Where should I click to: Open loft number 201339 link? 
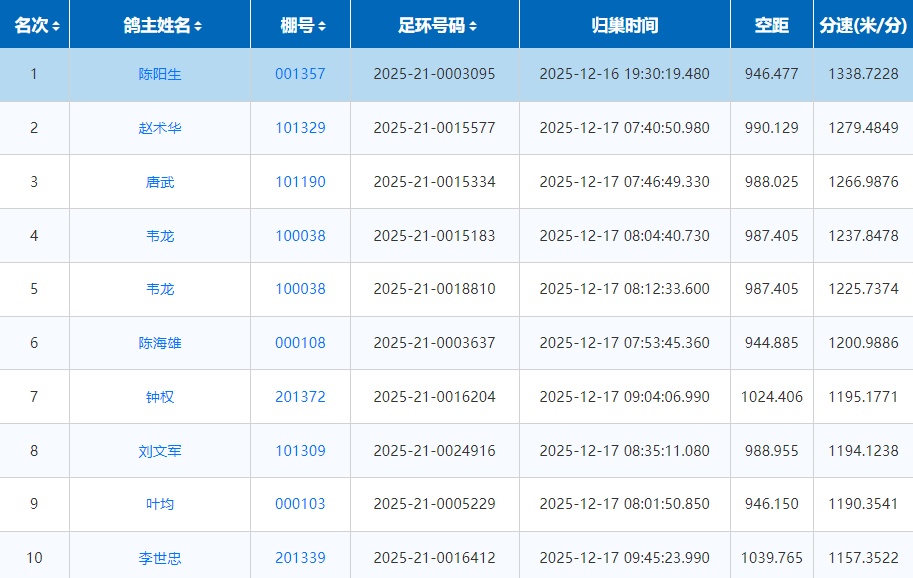(x=300, y=558)
